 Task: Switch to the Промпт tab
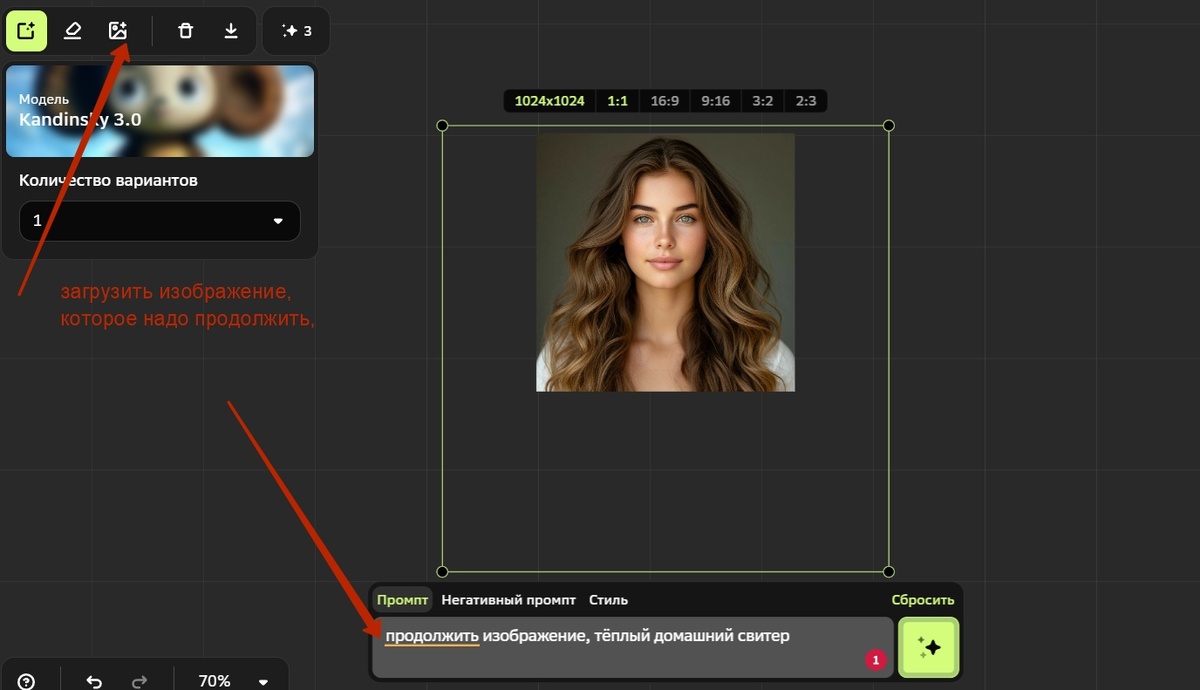(402, 600)
